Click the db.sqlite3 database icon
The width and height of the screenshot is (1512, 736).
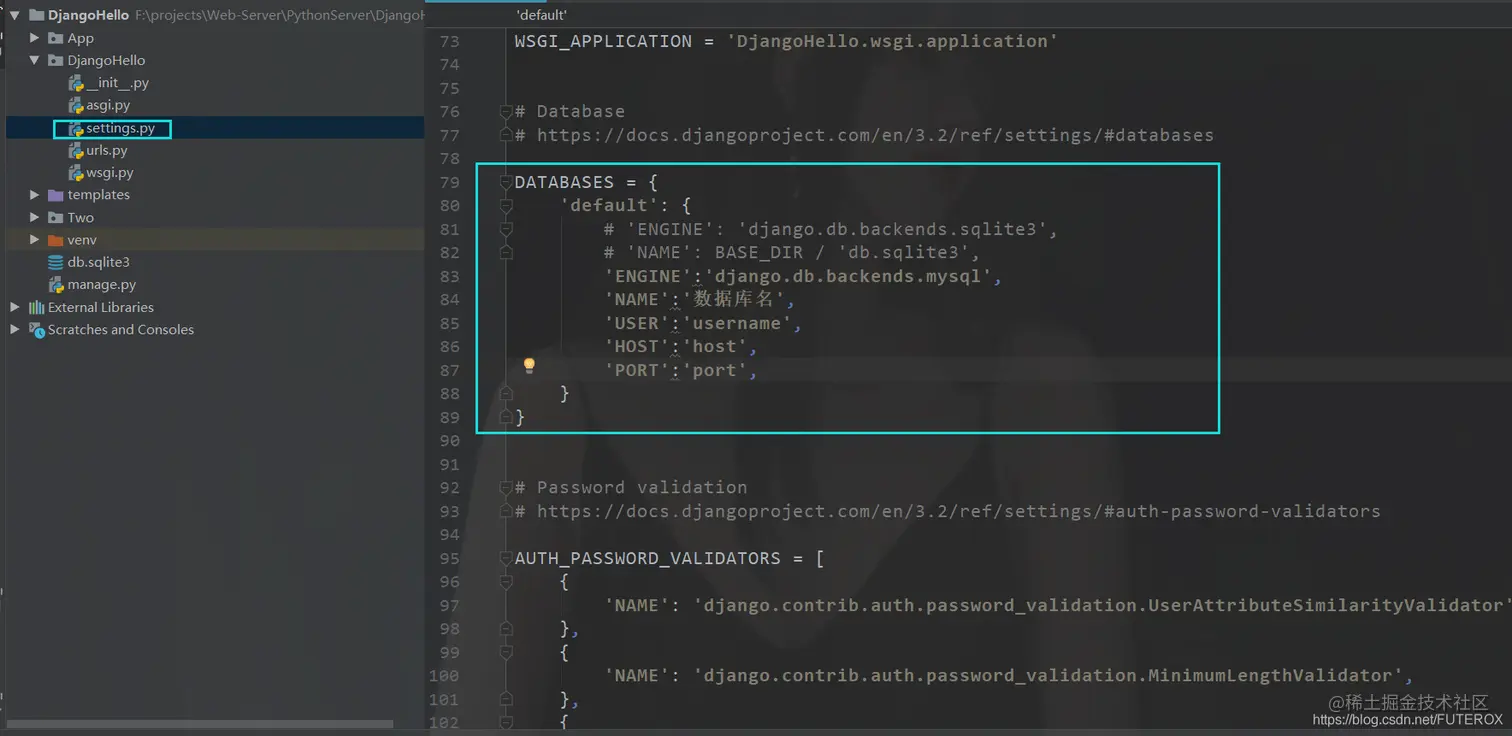(x=56, y=262)
